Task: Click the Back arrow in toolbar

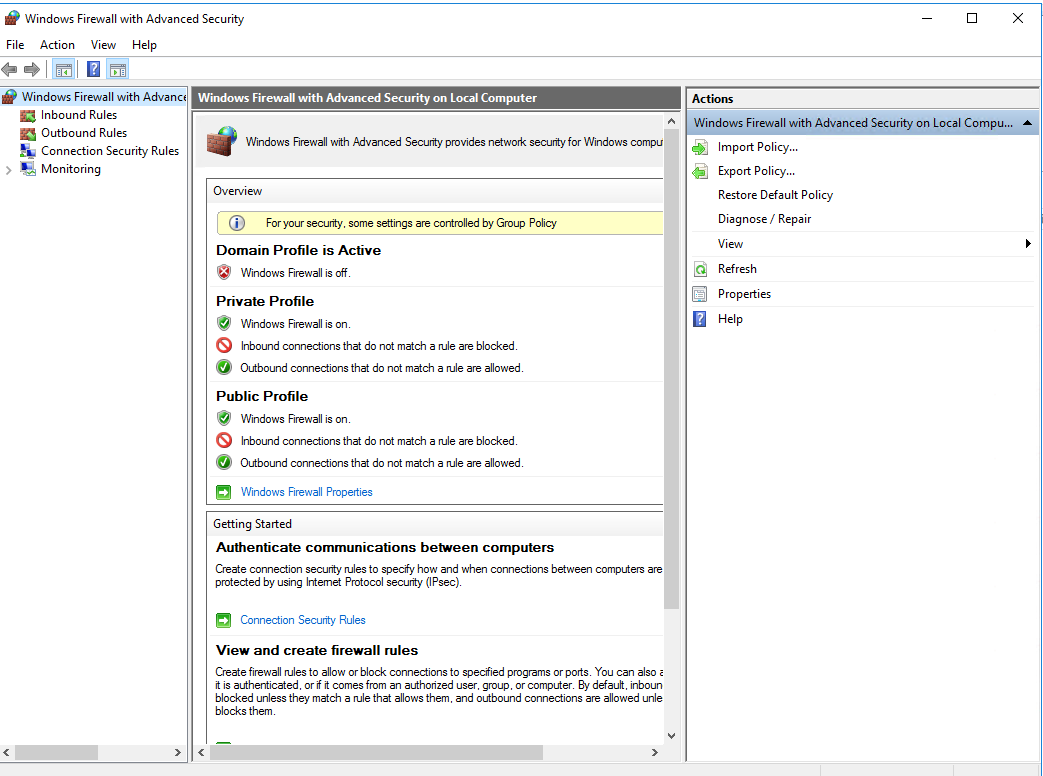Action: tap(10, 70)
